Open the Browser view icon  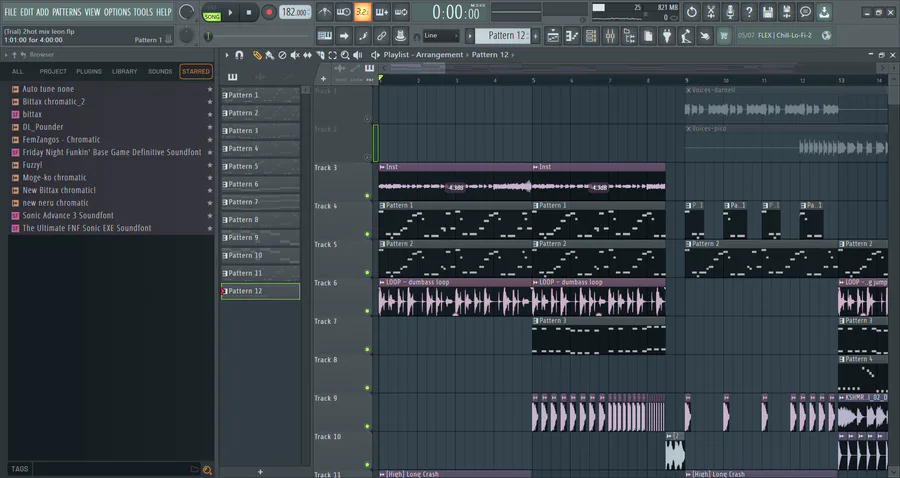tap(629, 36)
